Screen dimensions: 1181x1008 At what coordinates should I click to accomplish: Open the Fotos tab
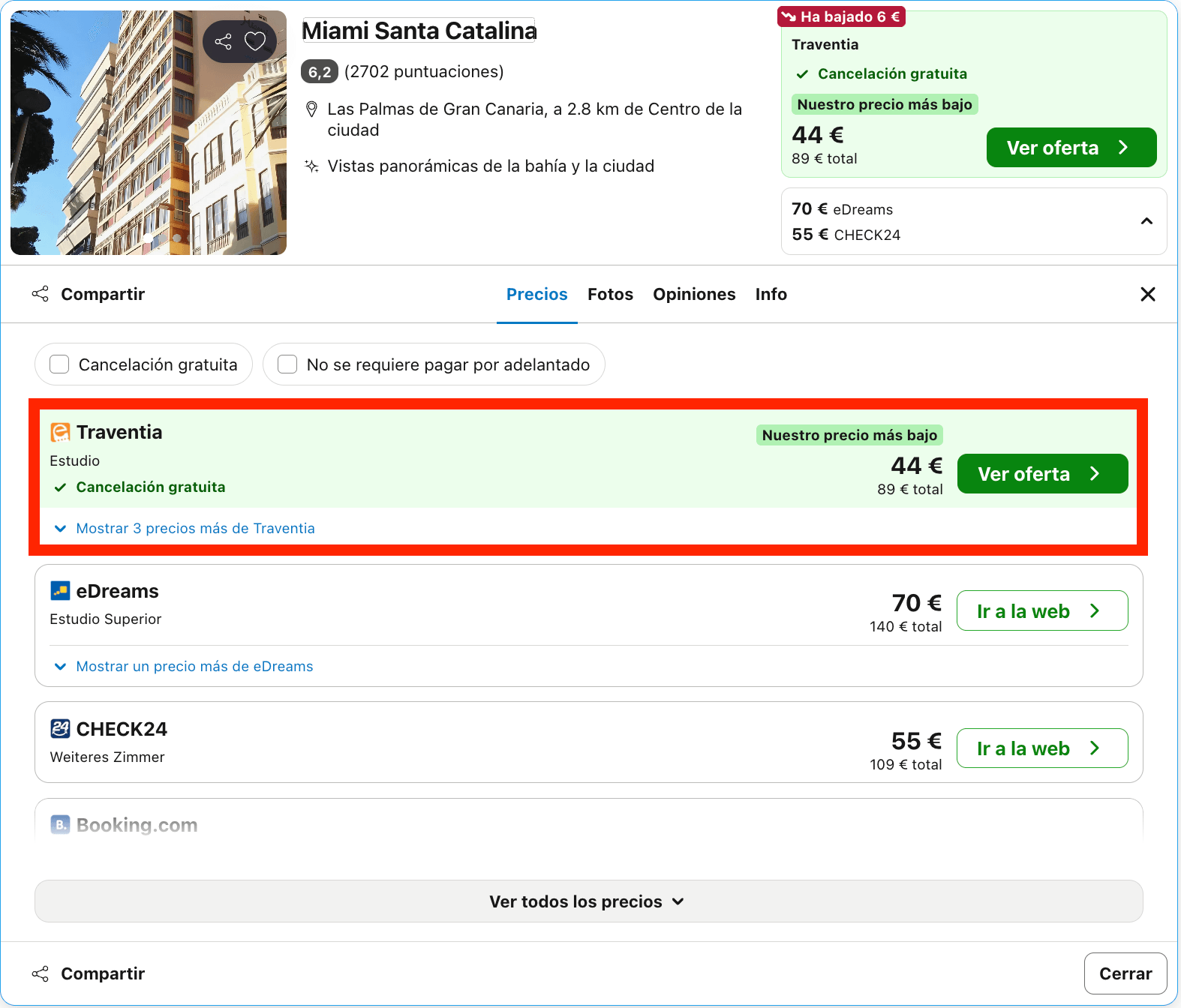(x=610, y=294)
